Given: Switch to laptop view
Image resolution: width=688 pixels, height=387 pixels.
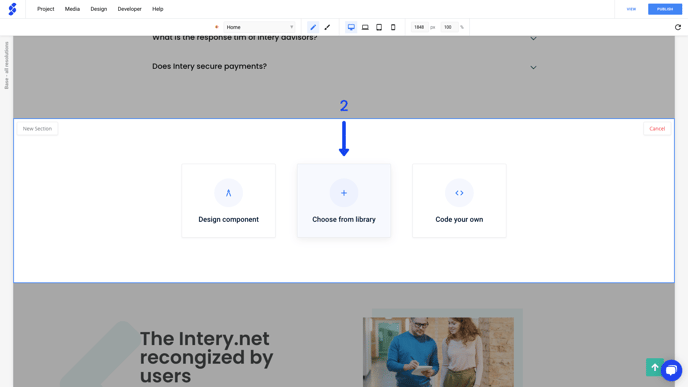Looking at the screenshot, I should (x=365, y=27).
